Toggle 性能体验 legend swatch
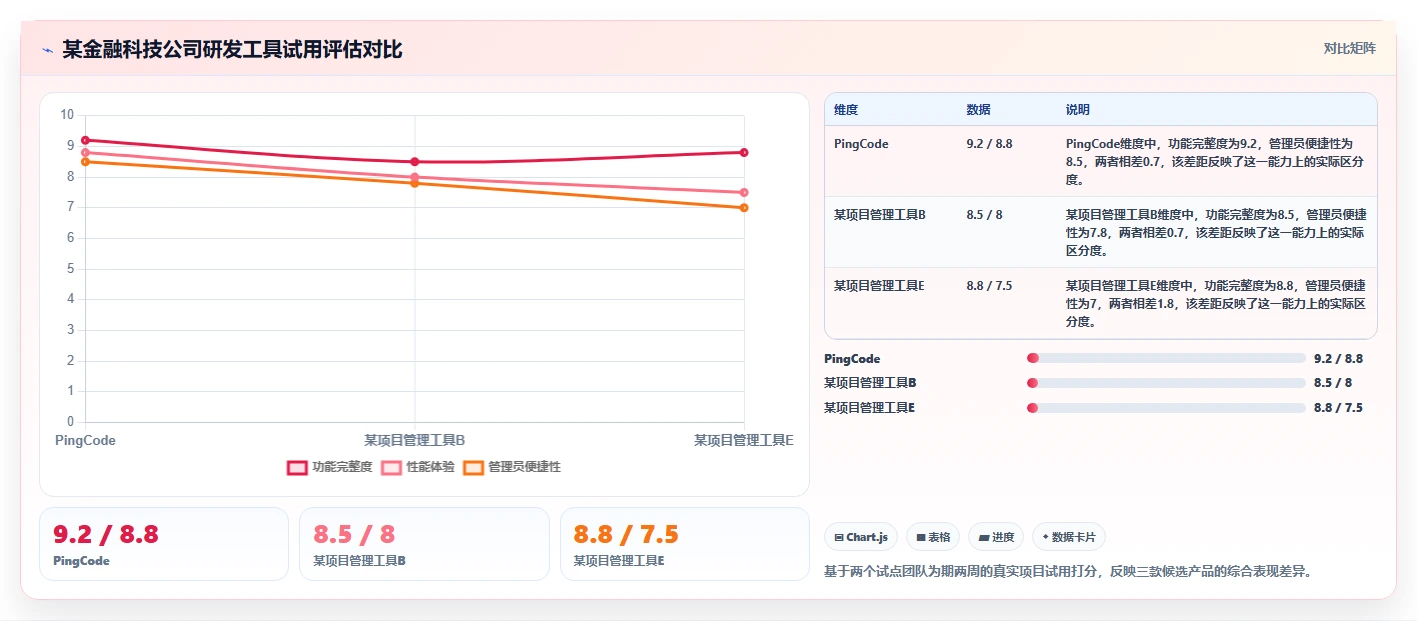 point(391,467)
